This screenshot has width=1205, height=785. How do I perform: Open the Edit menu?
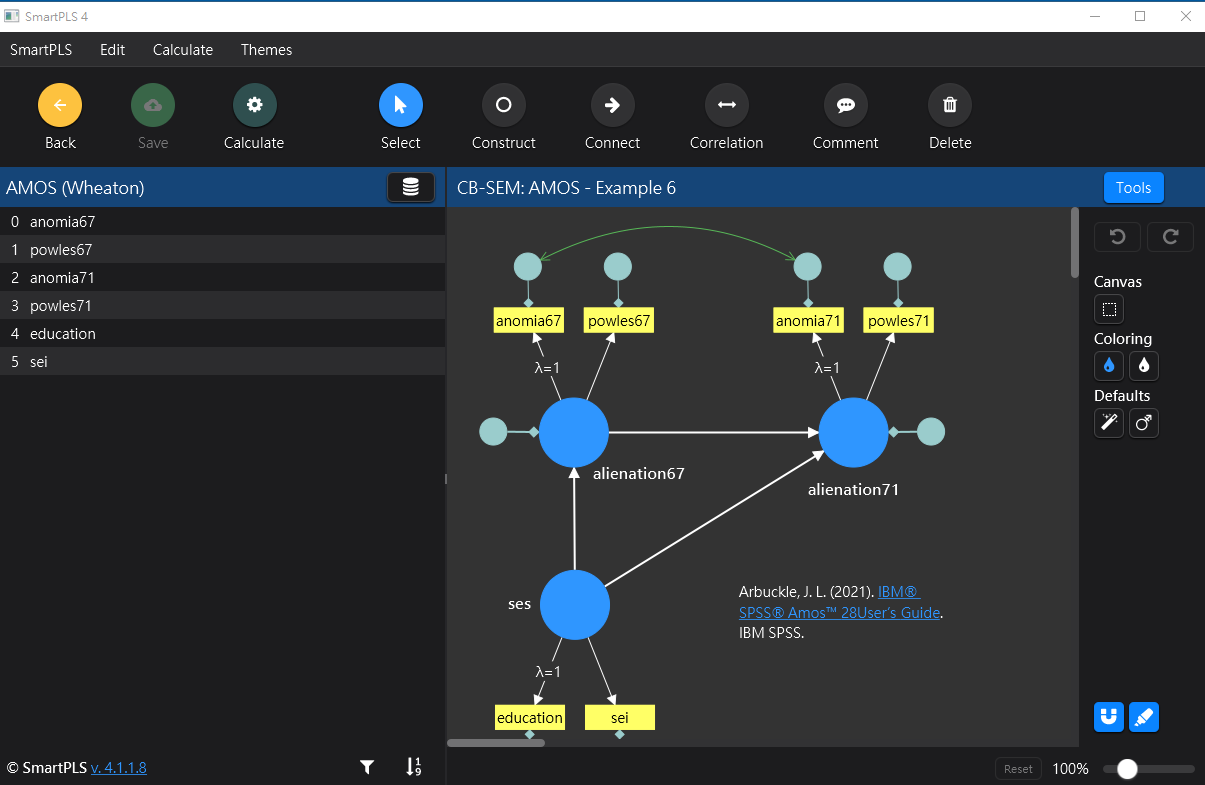112,50
